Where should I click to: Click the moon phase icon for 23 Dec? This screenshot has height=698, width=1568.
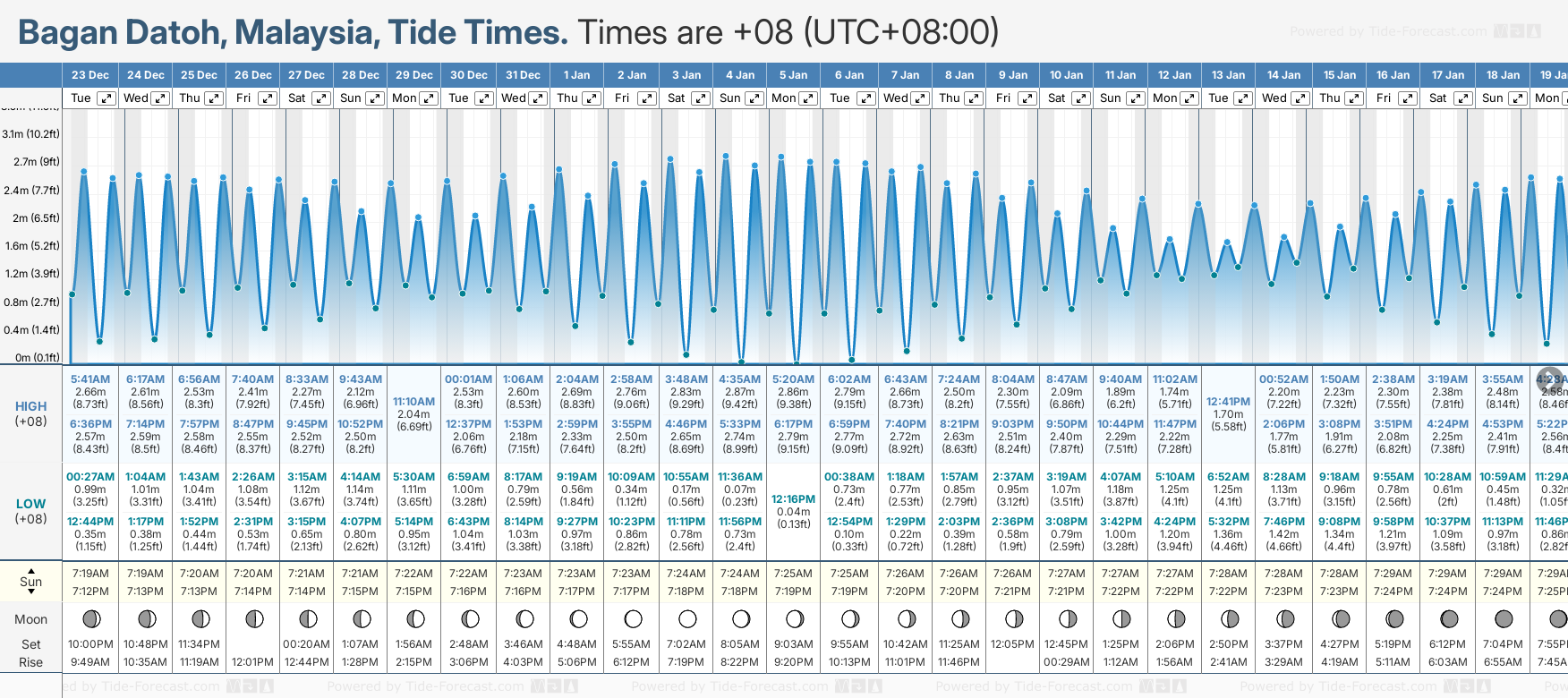(x=90, y=618)
